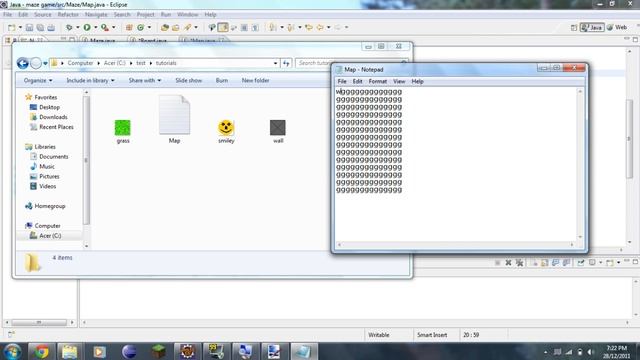640x360 pixels.
Task: Click Eclipse Run External Tools icon
Action: coord(105,27)
